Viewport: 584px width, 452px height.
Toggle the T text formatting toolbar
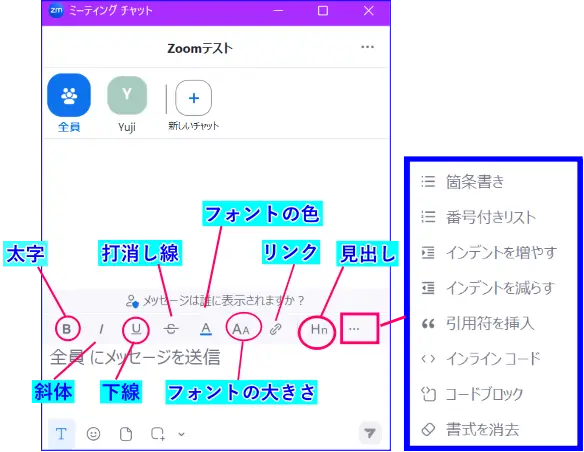pyautogui.click(x=61, y=434)
